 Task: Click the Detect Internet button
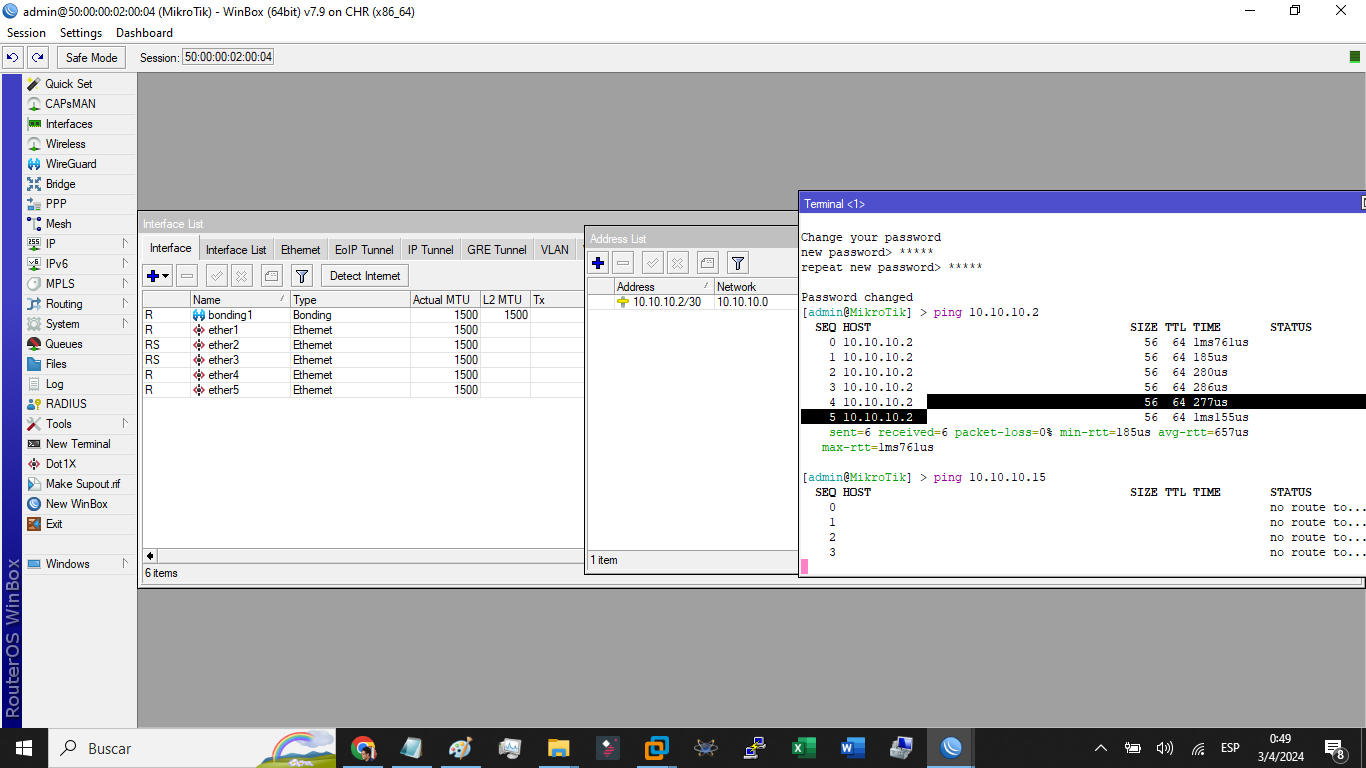click(x=365, y=276)
